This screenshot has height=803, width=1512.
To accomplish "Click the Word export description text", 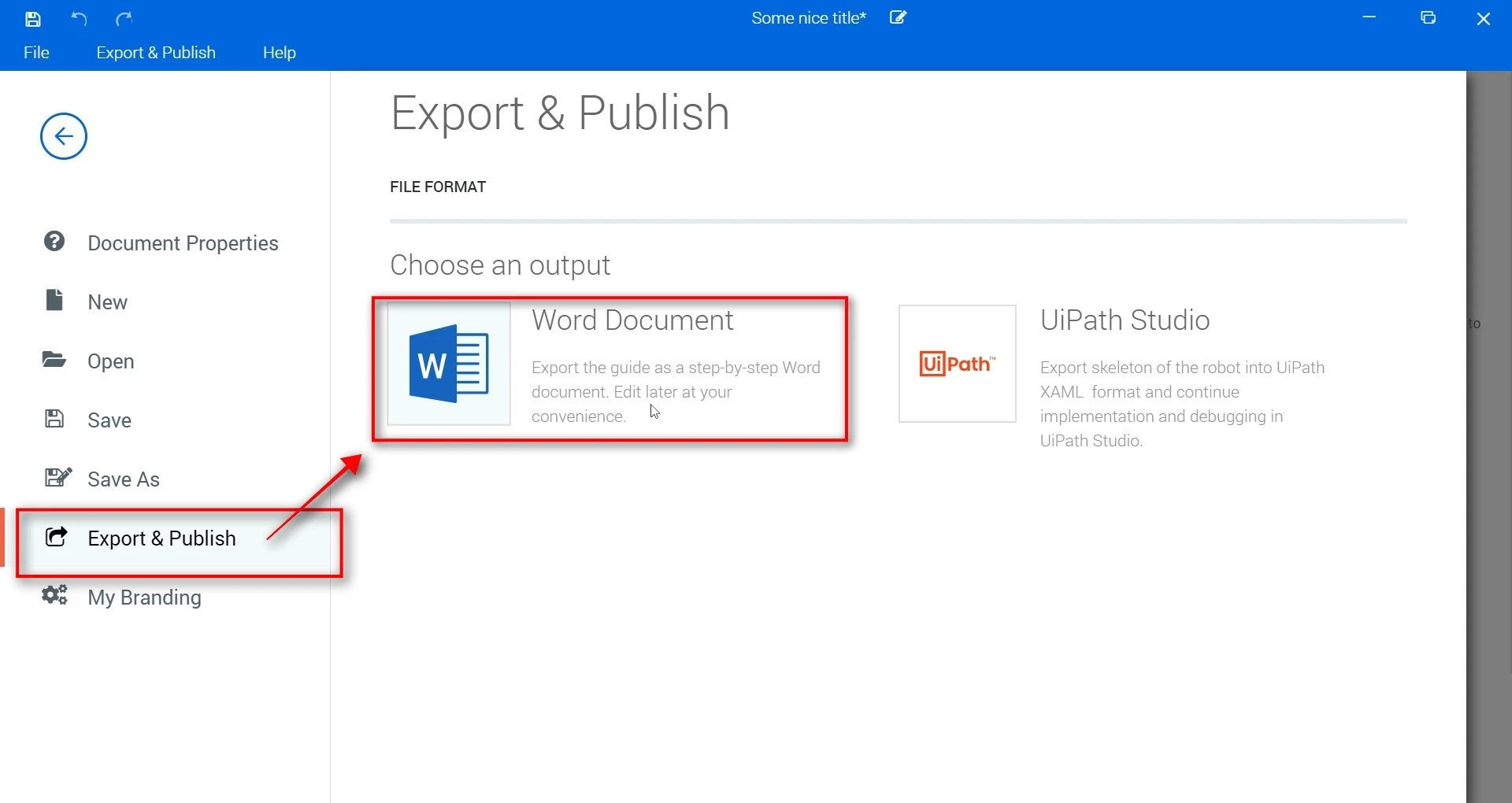I will pyautogui.click(x=676, y=392).
